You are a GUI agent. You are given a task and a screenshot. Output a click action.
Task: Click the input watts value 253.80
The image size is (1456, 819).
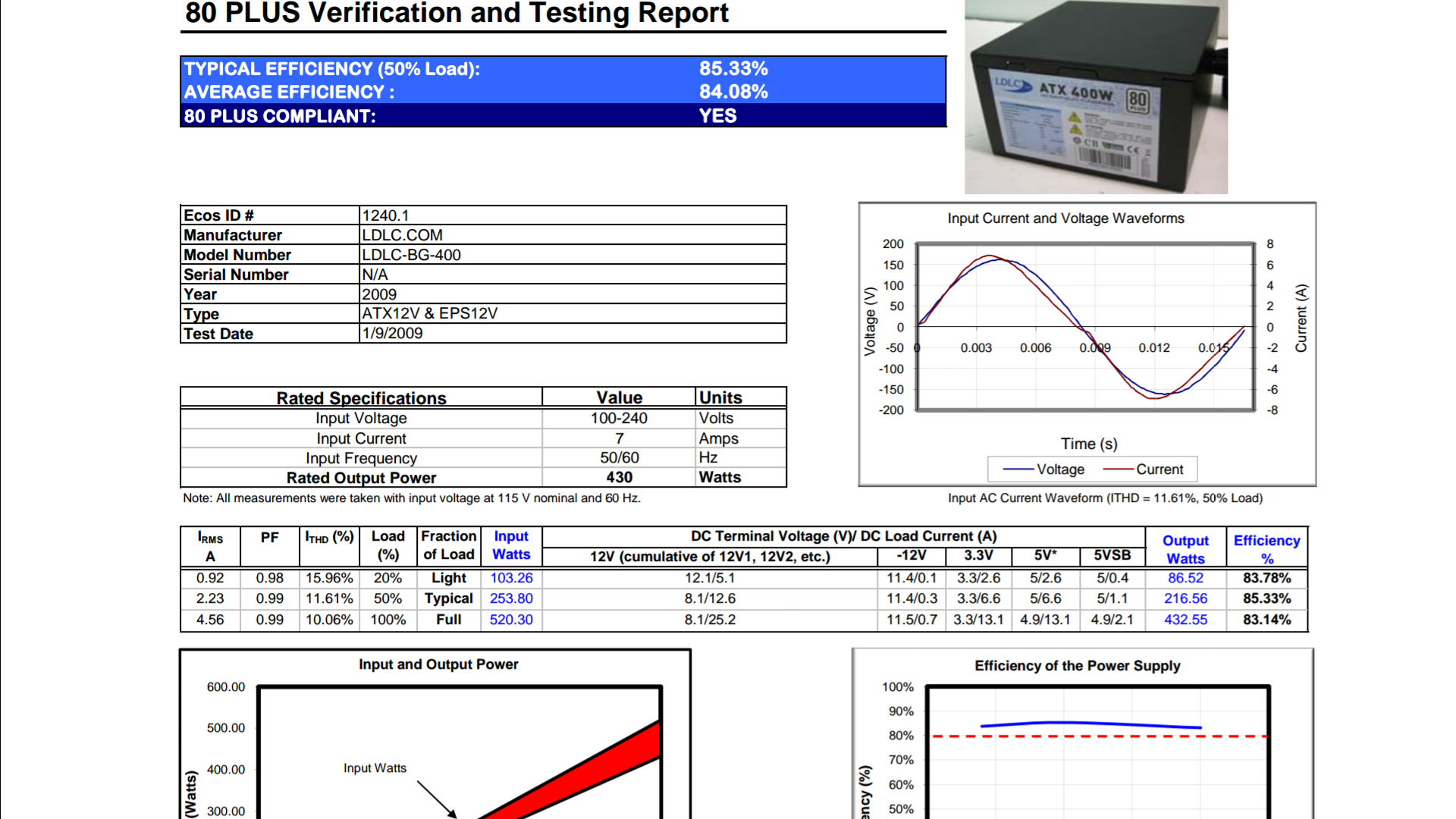coord(511,598)
